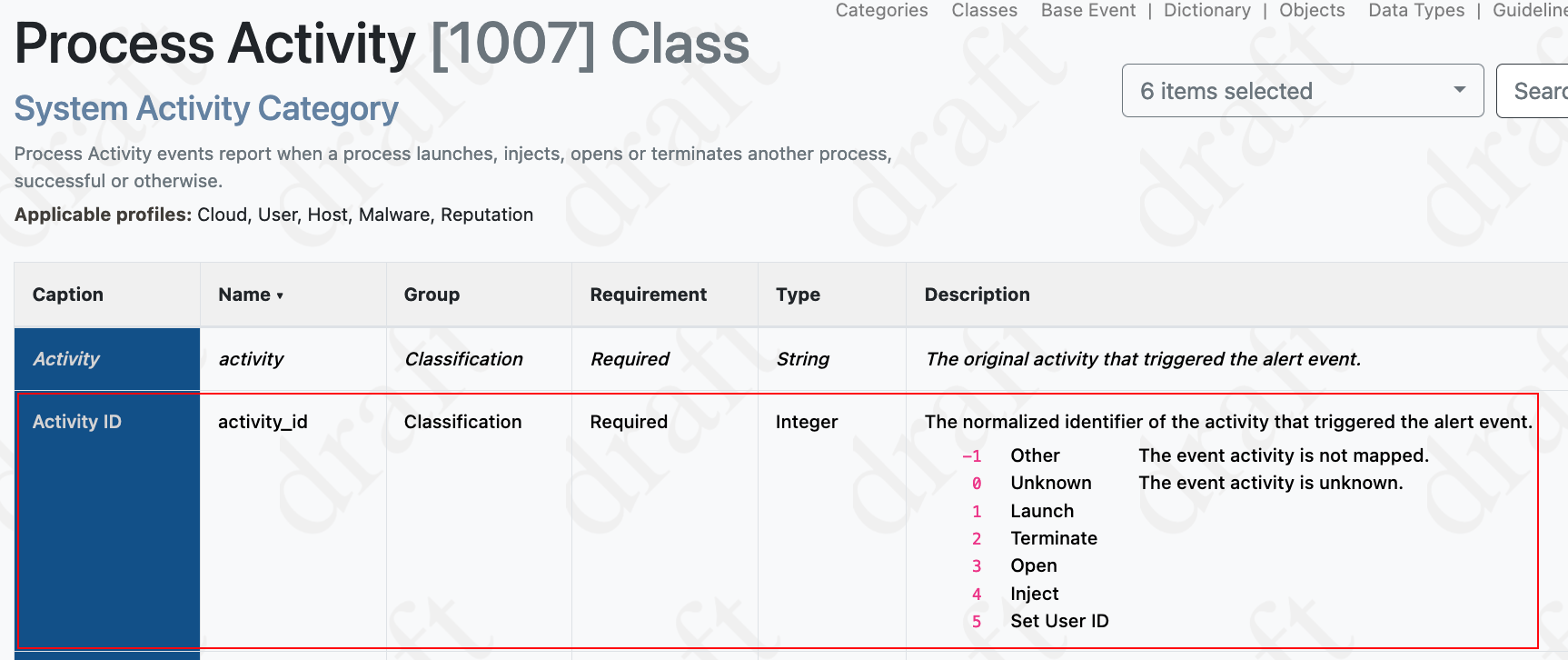Click the Group column header
Viewport: 1568px width, 660px height.
click(432, 295)
